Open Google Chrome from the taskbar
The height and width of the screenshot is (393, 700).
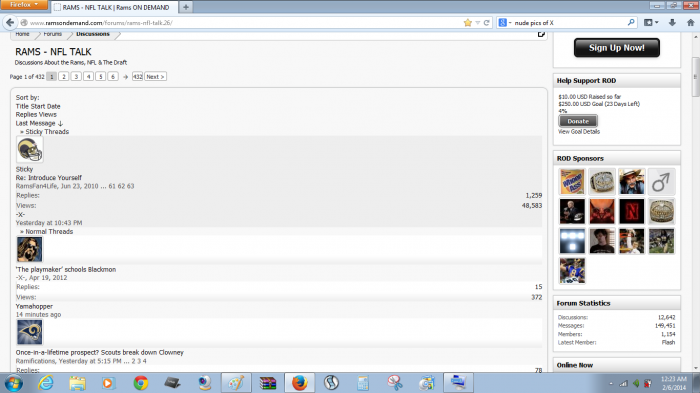[141, 383]
